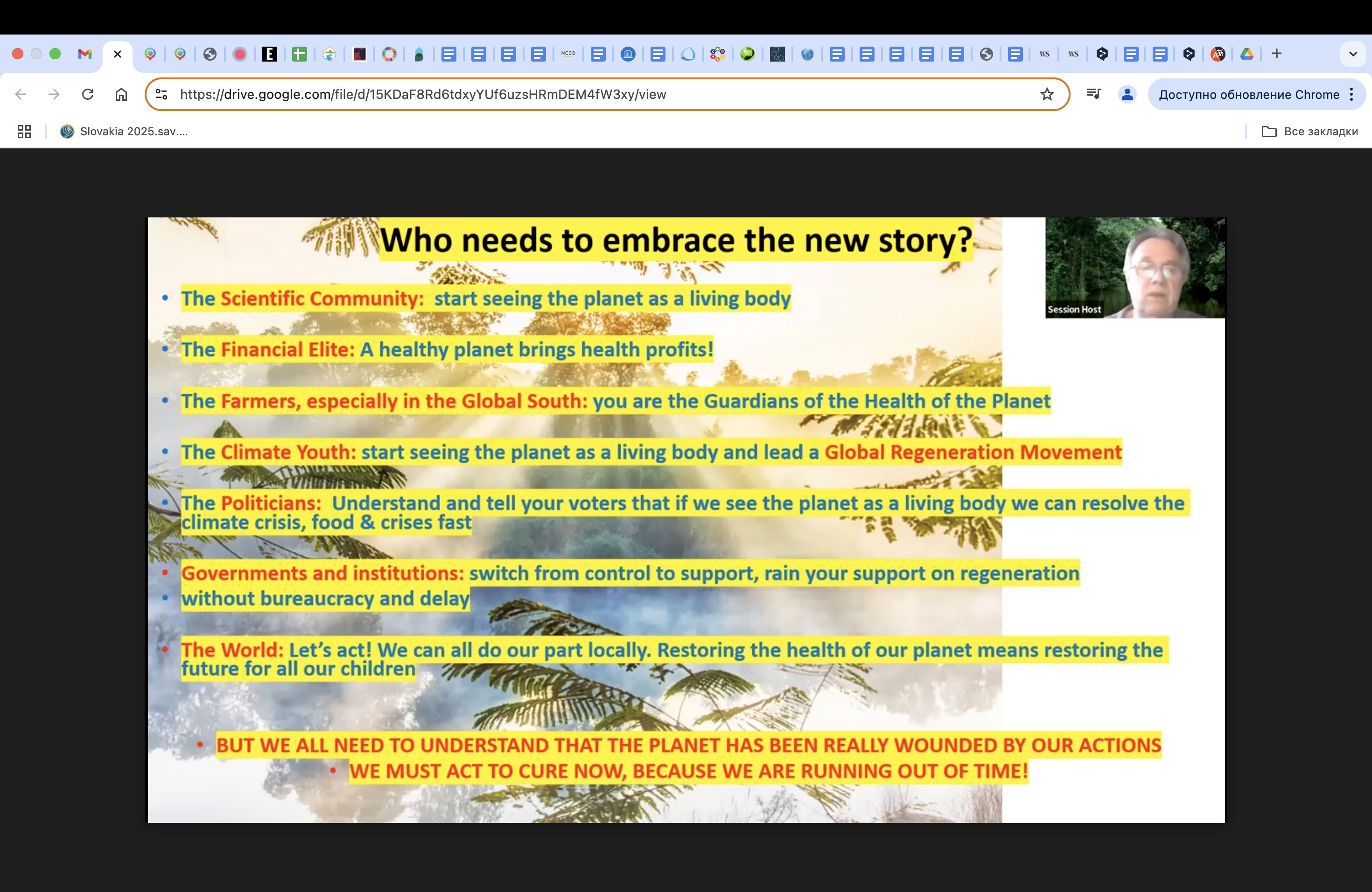Open the site information icon in address bar
Image resolution: width=1372 pixels, height=892 pixels.
pyautogui.click(x=161, y=94)
